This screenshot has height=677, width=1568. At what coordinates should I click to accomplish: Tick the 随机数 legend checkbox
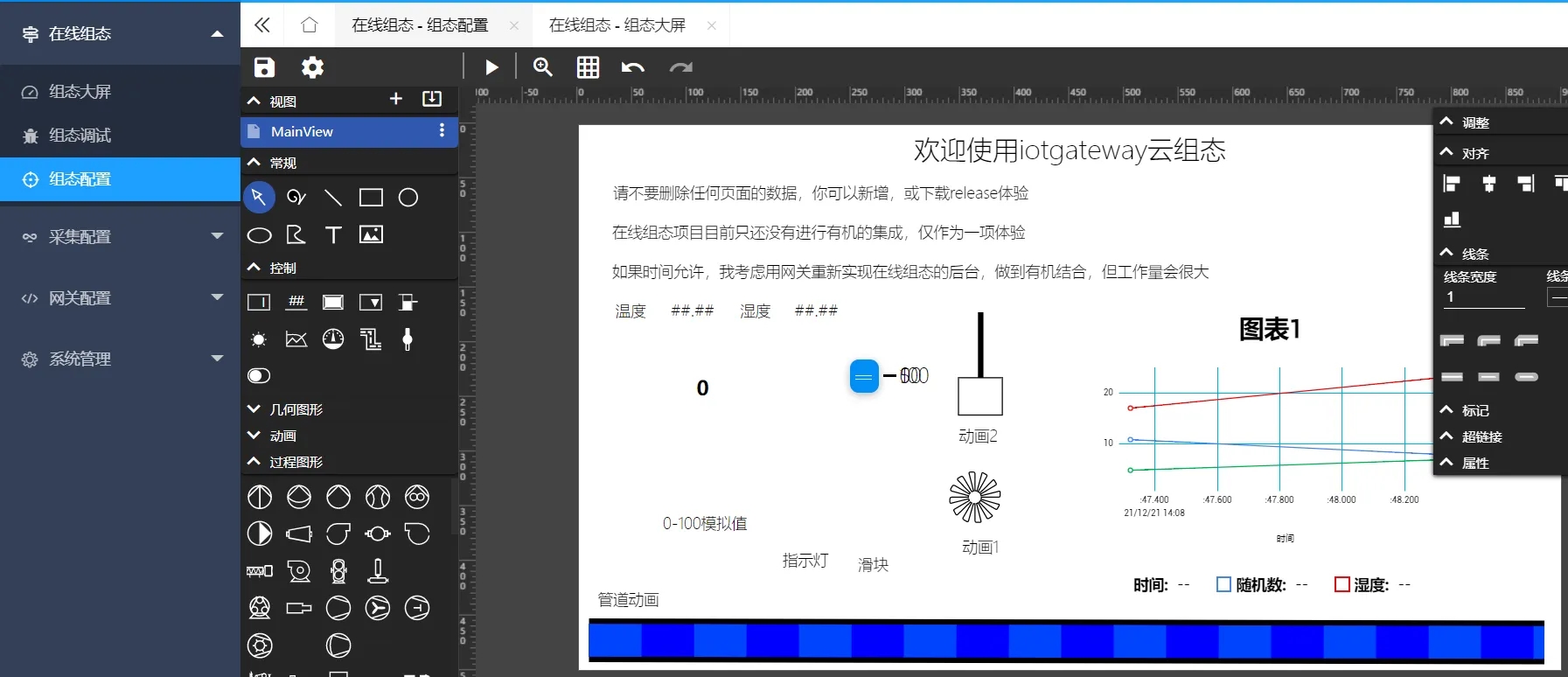coord(1223,584)
